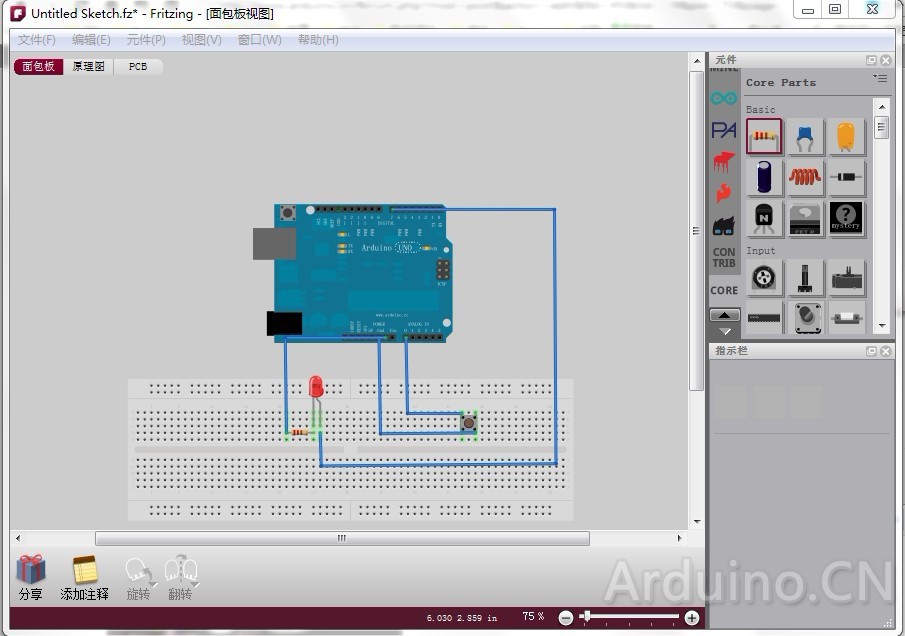Open the 文件(F) menu
Screen dimensions: 905x636
37,40
